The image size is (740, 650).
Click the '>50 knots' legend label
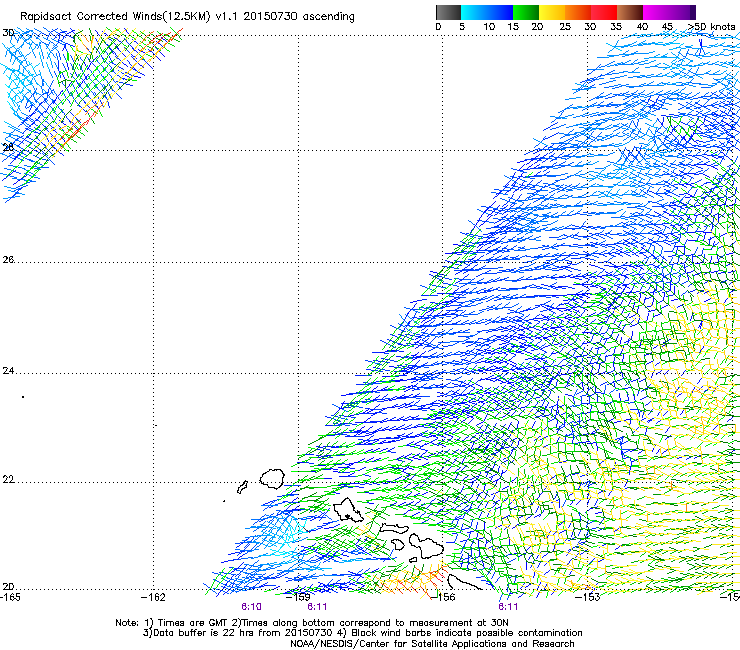pos(711,27)
